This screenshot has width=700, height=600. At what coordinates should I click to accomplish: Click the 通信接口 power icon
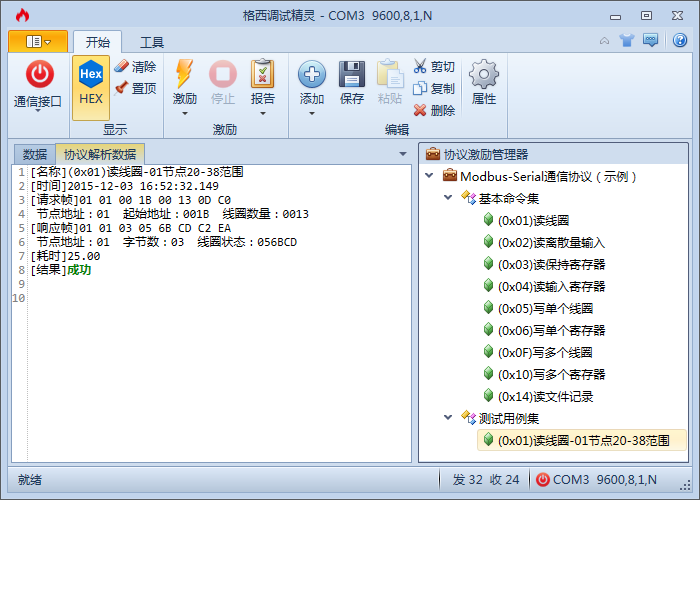[39, 74]
